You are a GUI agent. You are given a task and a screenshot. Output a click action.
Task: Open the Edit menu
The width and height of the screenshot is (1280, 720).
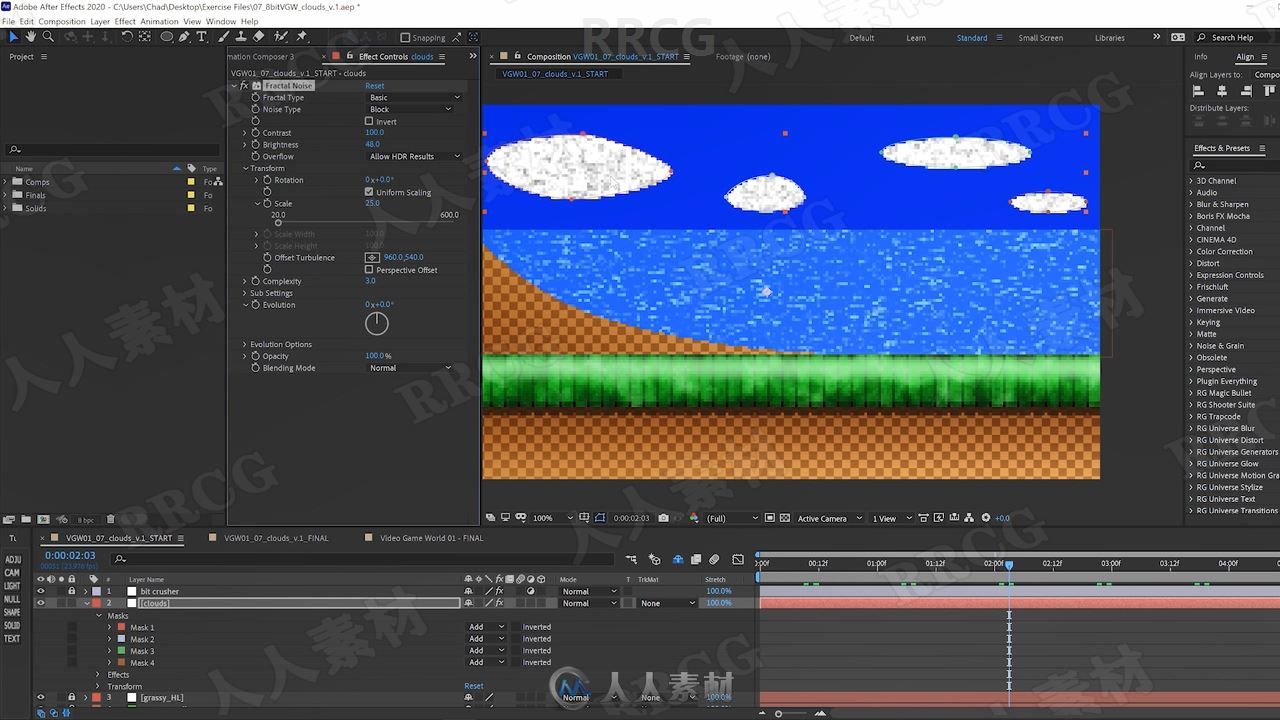[26, 21]
